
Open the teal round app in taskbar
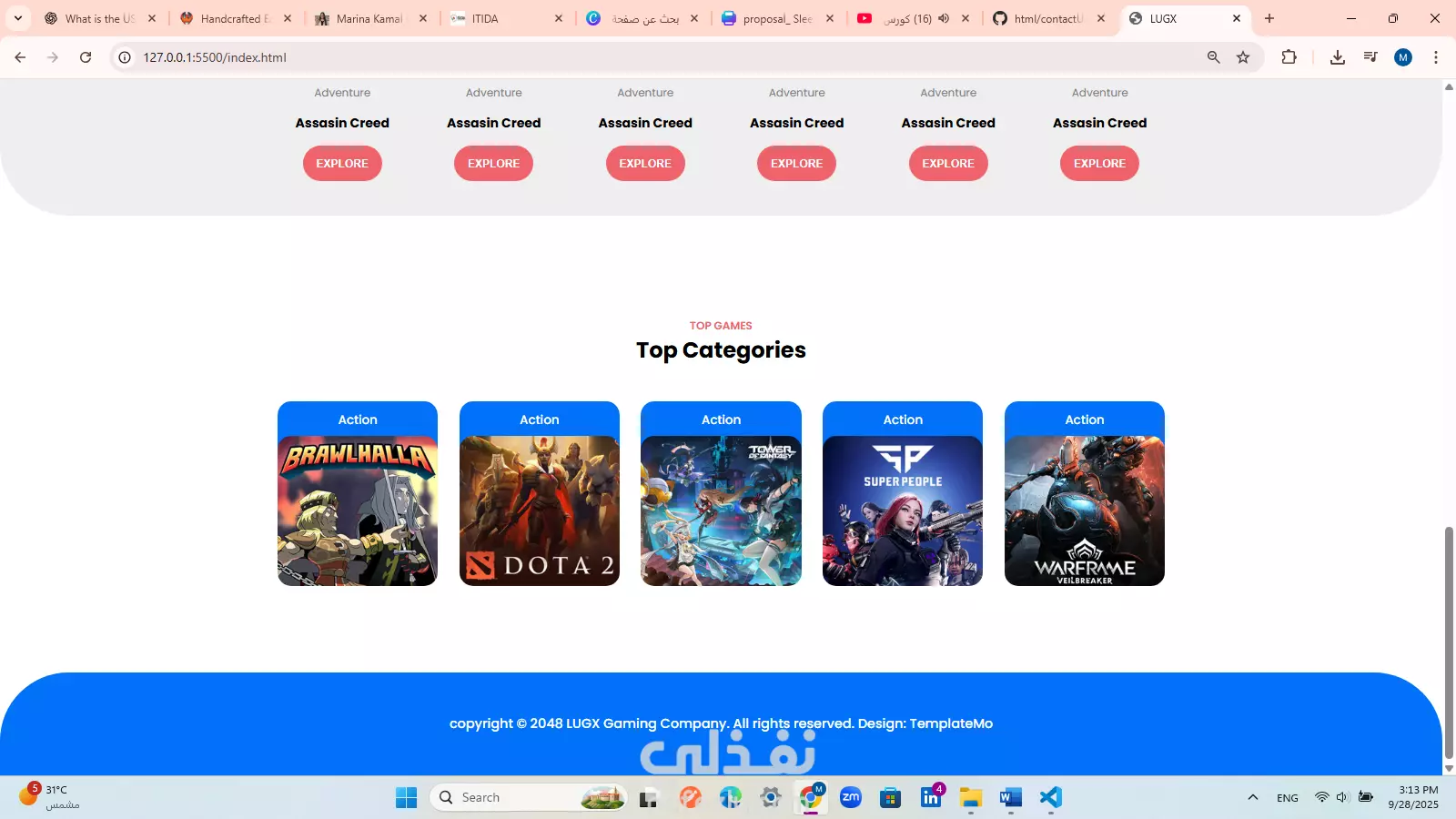[731, 798]
